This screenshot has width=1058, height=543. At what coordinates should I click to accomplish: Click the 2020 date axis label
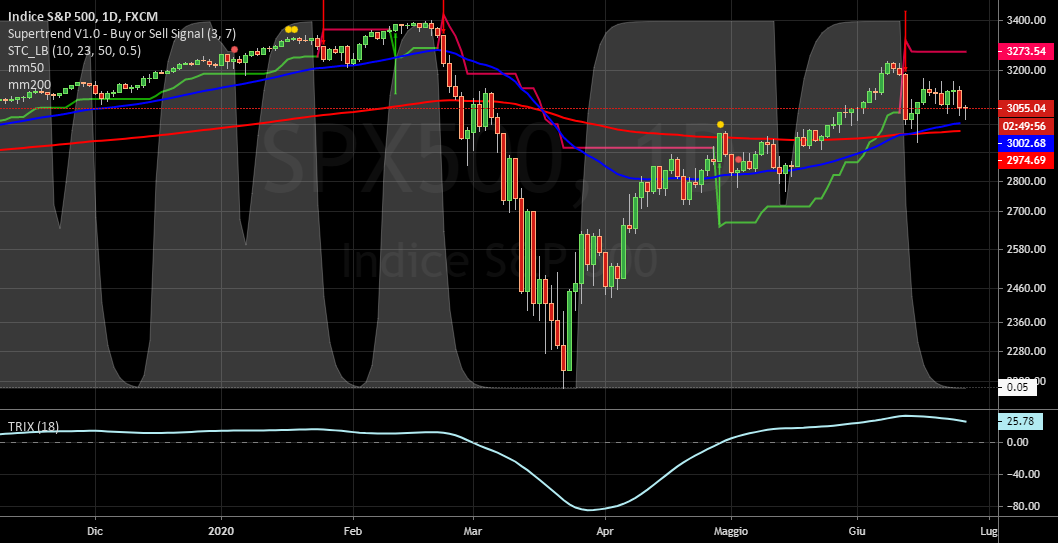click(x=221, y=531)
